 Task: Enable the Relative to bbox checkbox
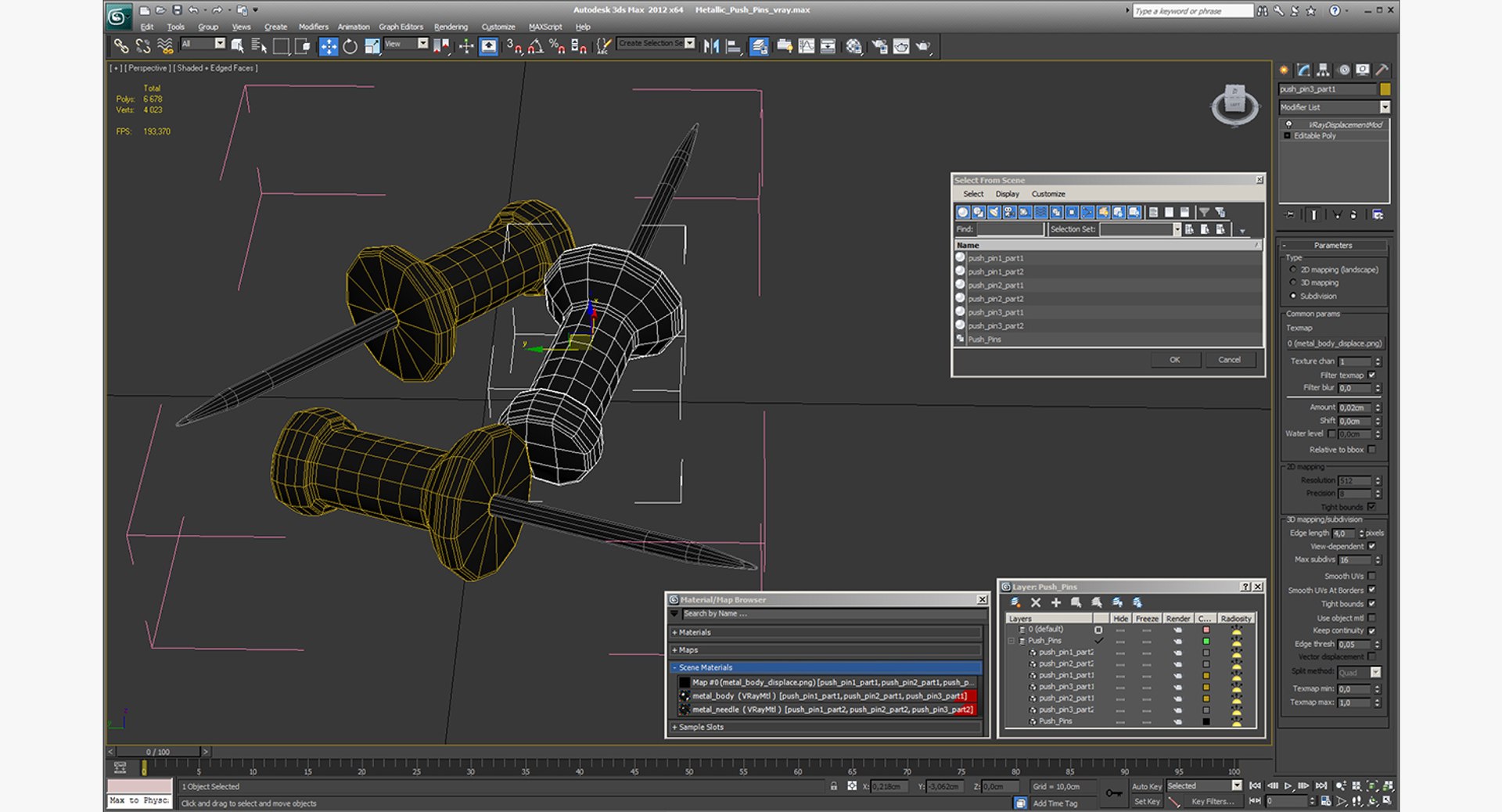point(1371,450)
